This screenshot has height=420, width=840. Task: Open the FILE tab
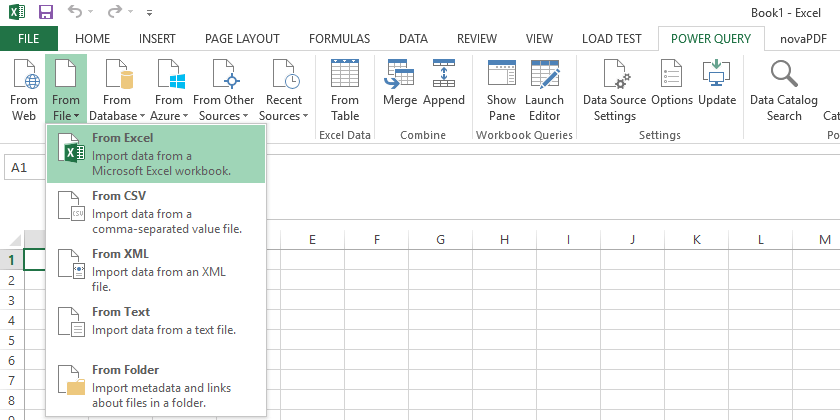point(28,39)
